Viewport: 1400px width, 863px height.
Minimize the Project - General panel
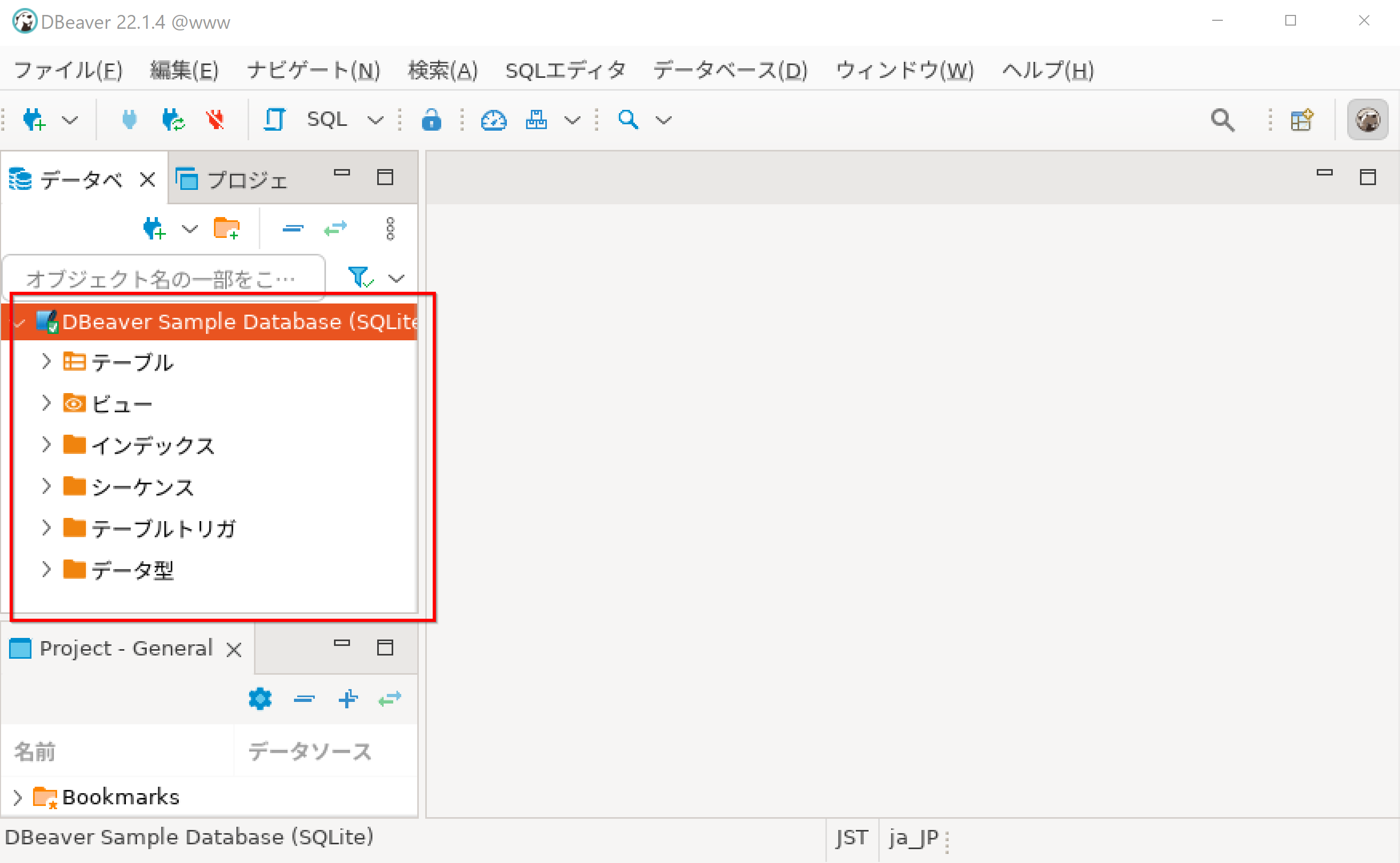[x=341, y=643]
